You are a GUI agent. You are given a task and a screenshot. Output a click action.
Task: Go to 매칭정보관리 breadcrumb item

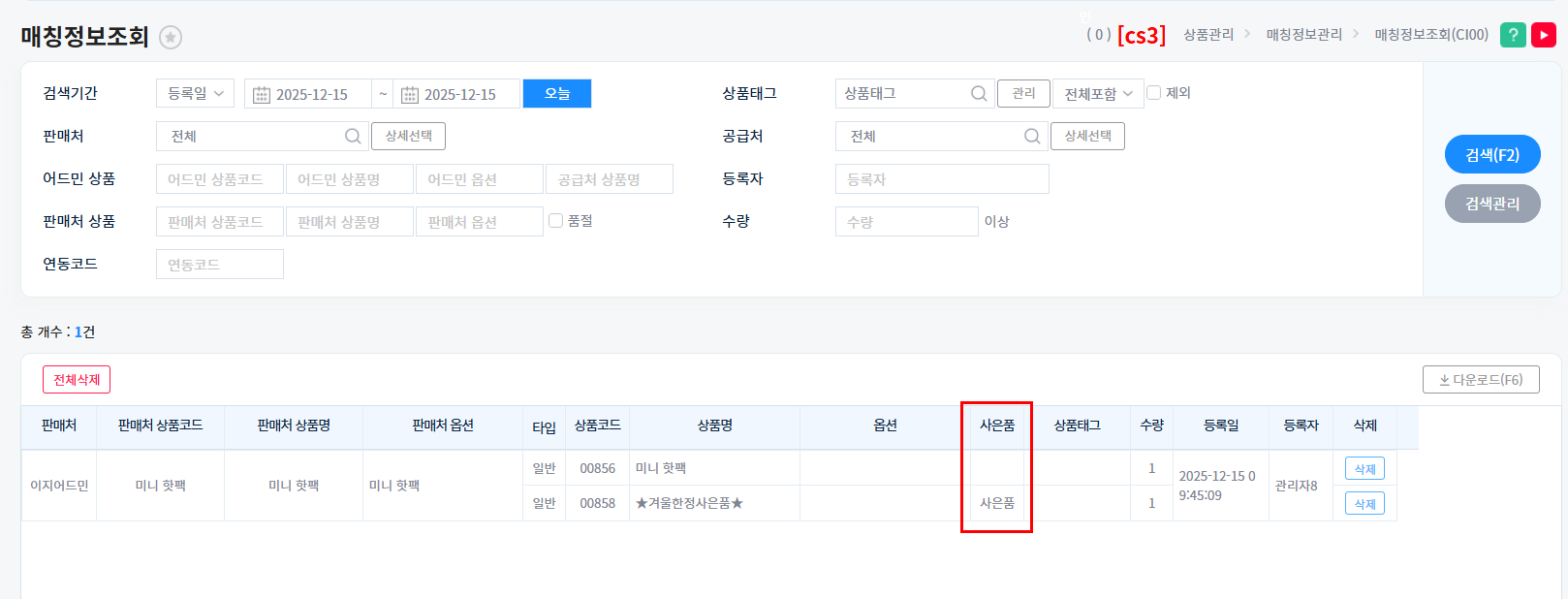coord(1303,35)
